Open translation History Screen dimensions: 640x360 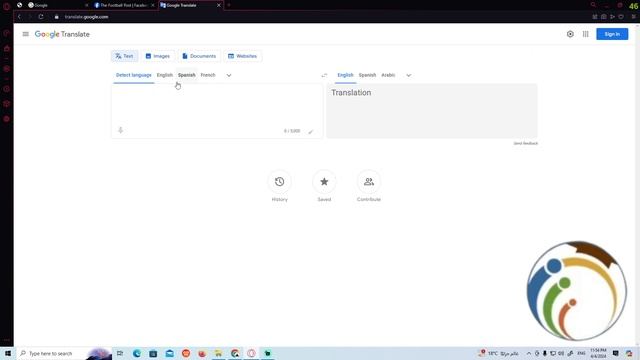click(x=280, y=182)
